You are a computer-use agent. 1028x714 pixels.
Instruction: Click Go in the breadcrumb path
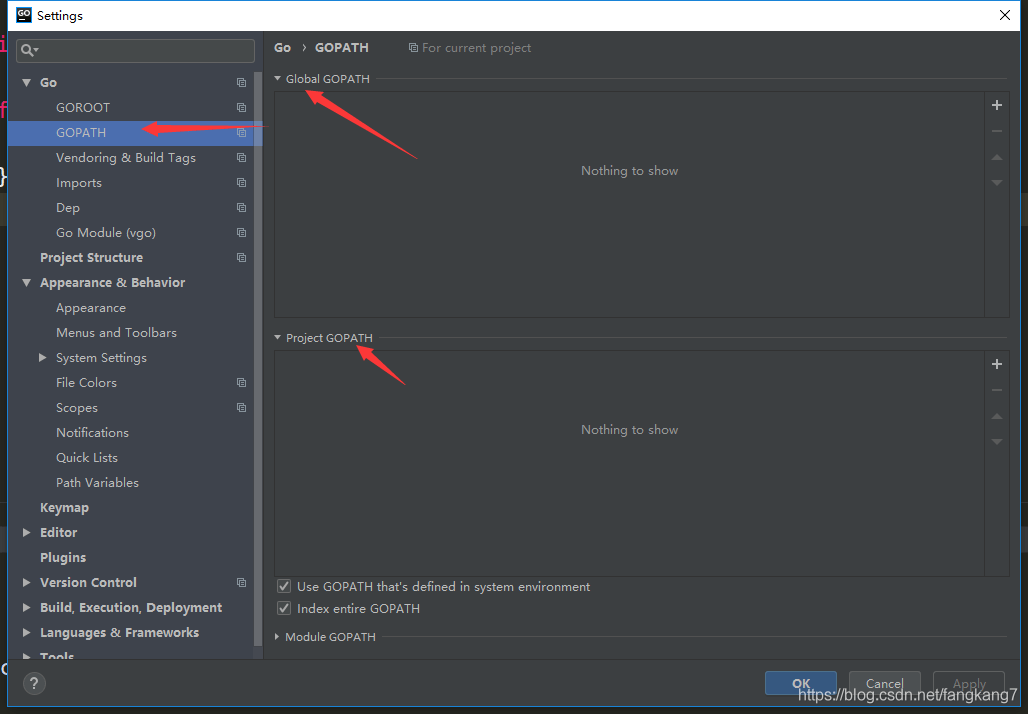(283, 48)
